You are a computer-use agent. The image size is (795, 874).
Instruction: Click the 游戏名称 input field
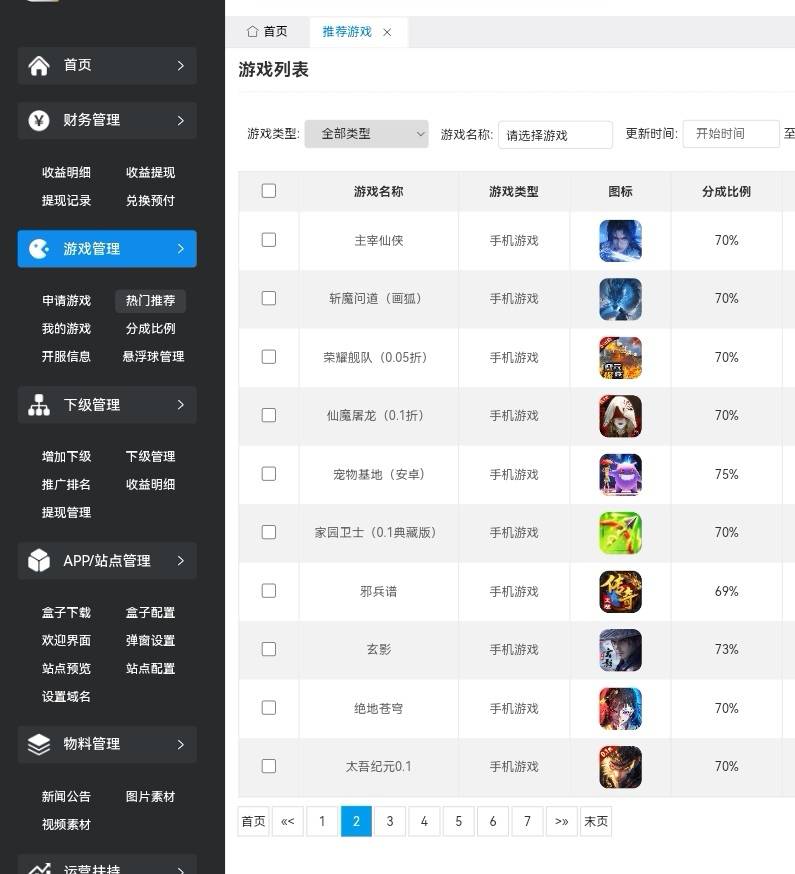(x=555, y=135)
